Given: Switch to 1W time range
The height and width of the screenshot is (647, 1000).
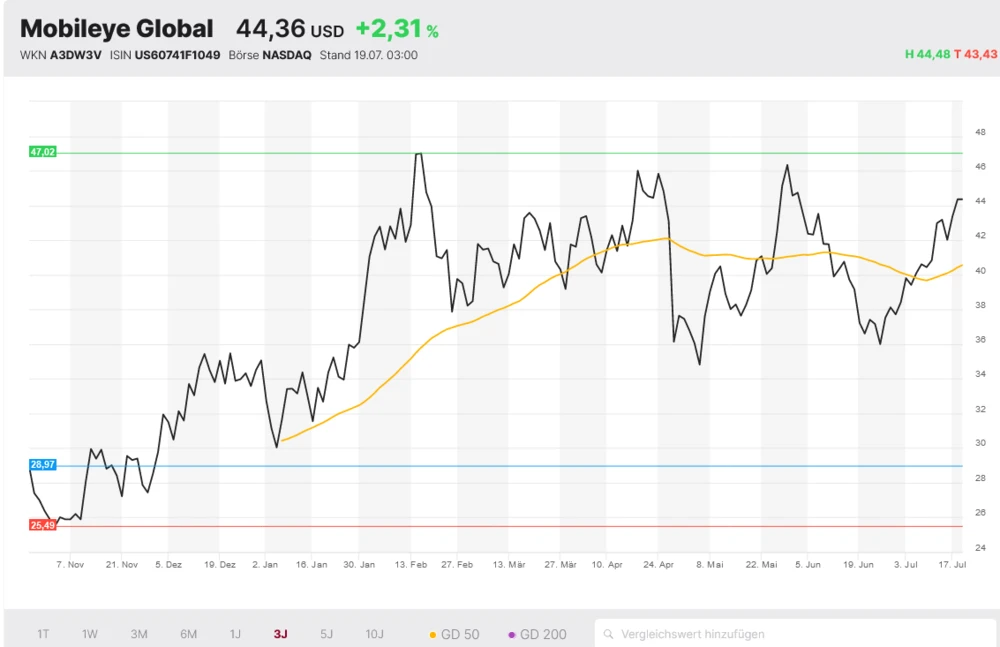Looking at the screenshot, I should [90, 634].
